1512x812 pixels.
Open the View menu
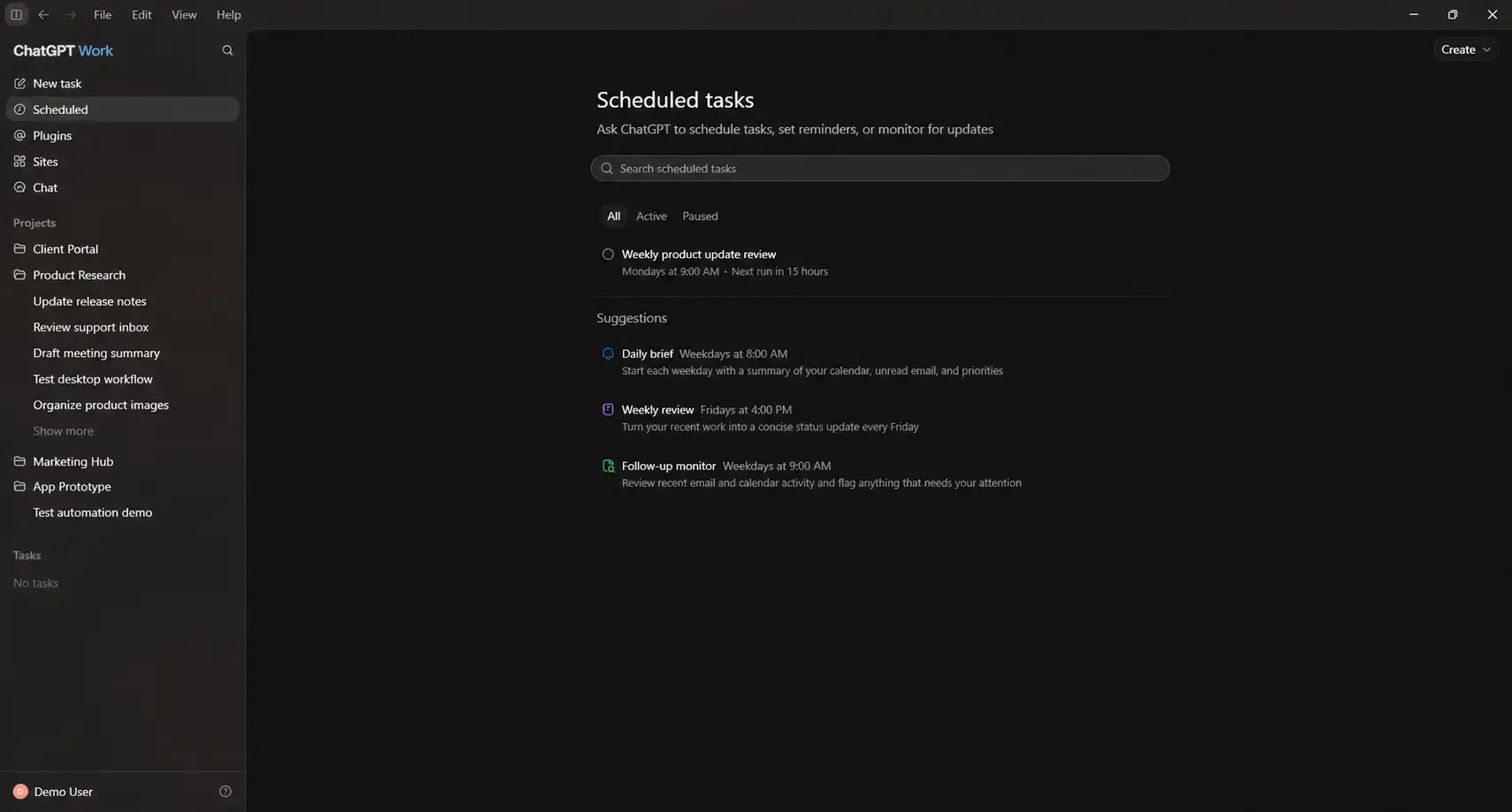[x=184, y=14]
